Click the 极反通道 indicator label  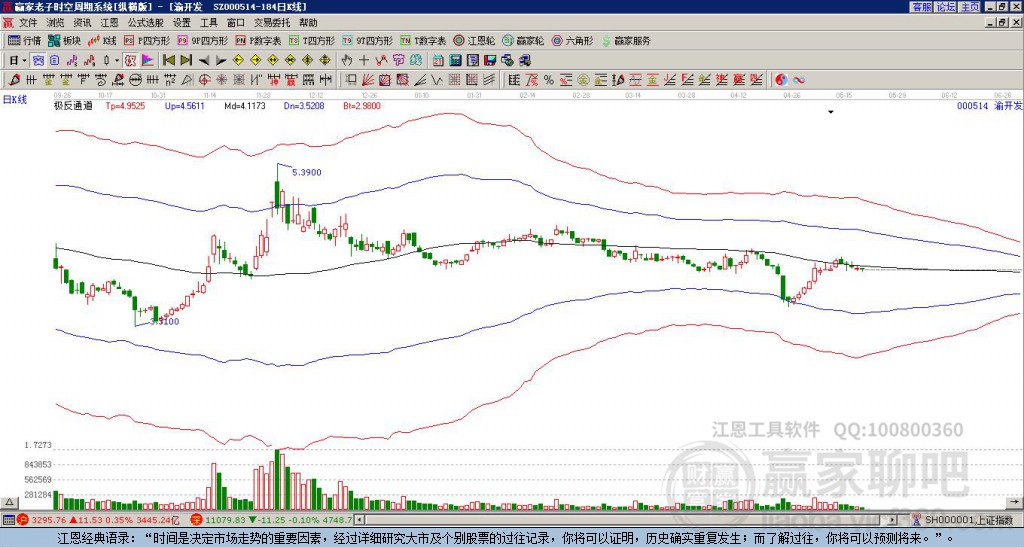point(72,106)
